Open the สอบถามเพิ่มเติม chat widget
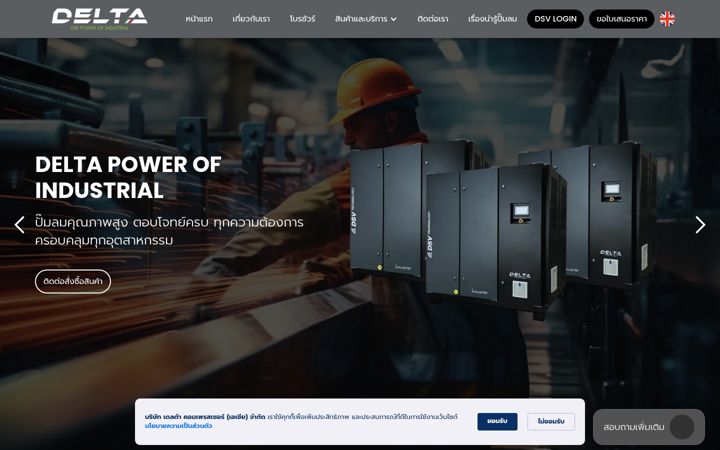The width and height of the screenshot is (720, 450). point(648,427)
